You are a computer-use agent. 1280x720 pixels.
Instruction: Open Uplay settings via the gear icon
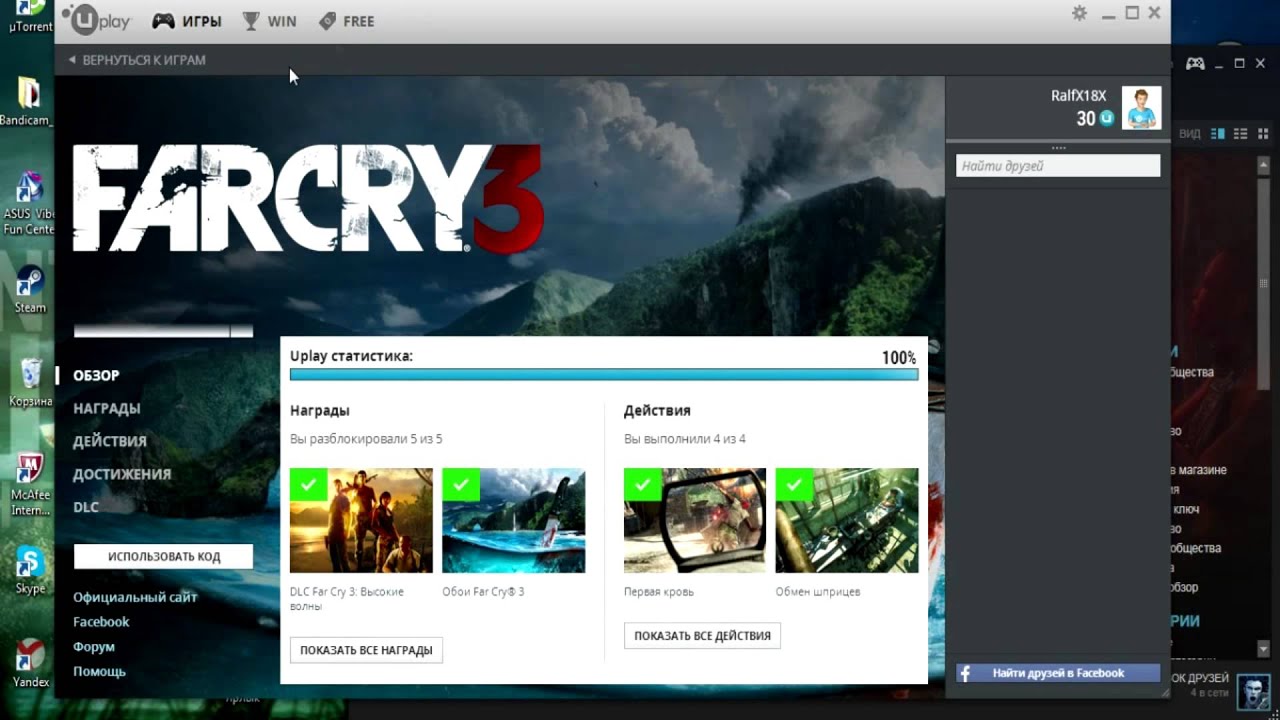pyautogui.click(x=1079, y=13)
